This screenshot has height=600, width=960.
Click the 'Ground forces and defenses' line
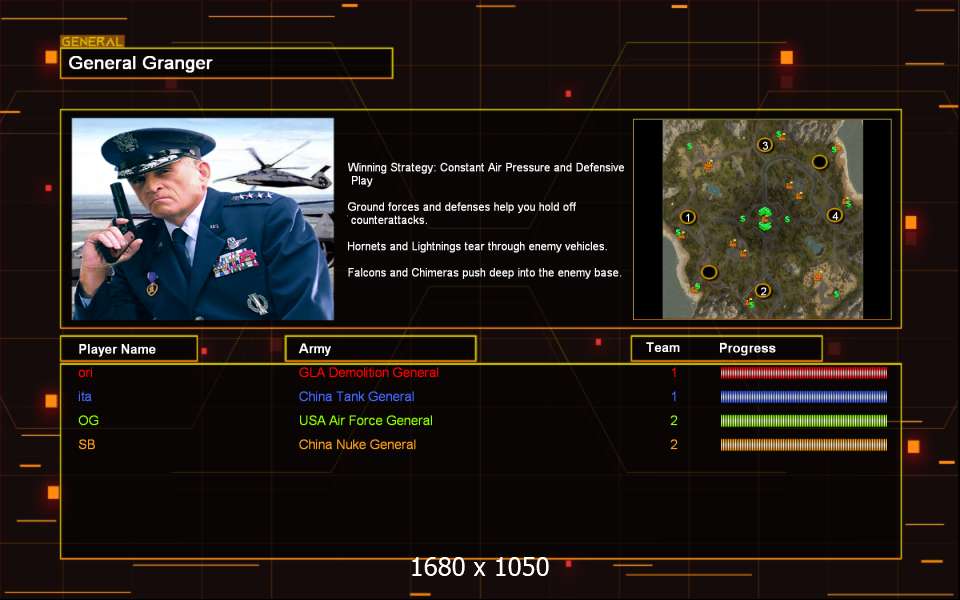tap(462, 213)
